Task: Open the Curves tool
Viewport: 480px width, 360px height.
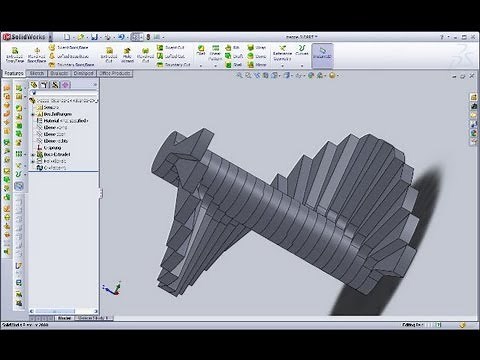Action: coord(302,50)
